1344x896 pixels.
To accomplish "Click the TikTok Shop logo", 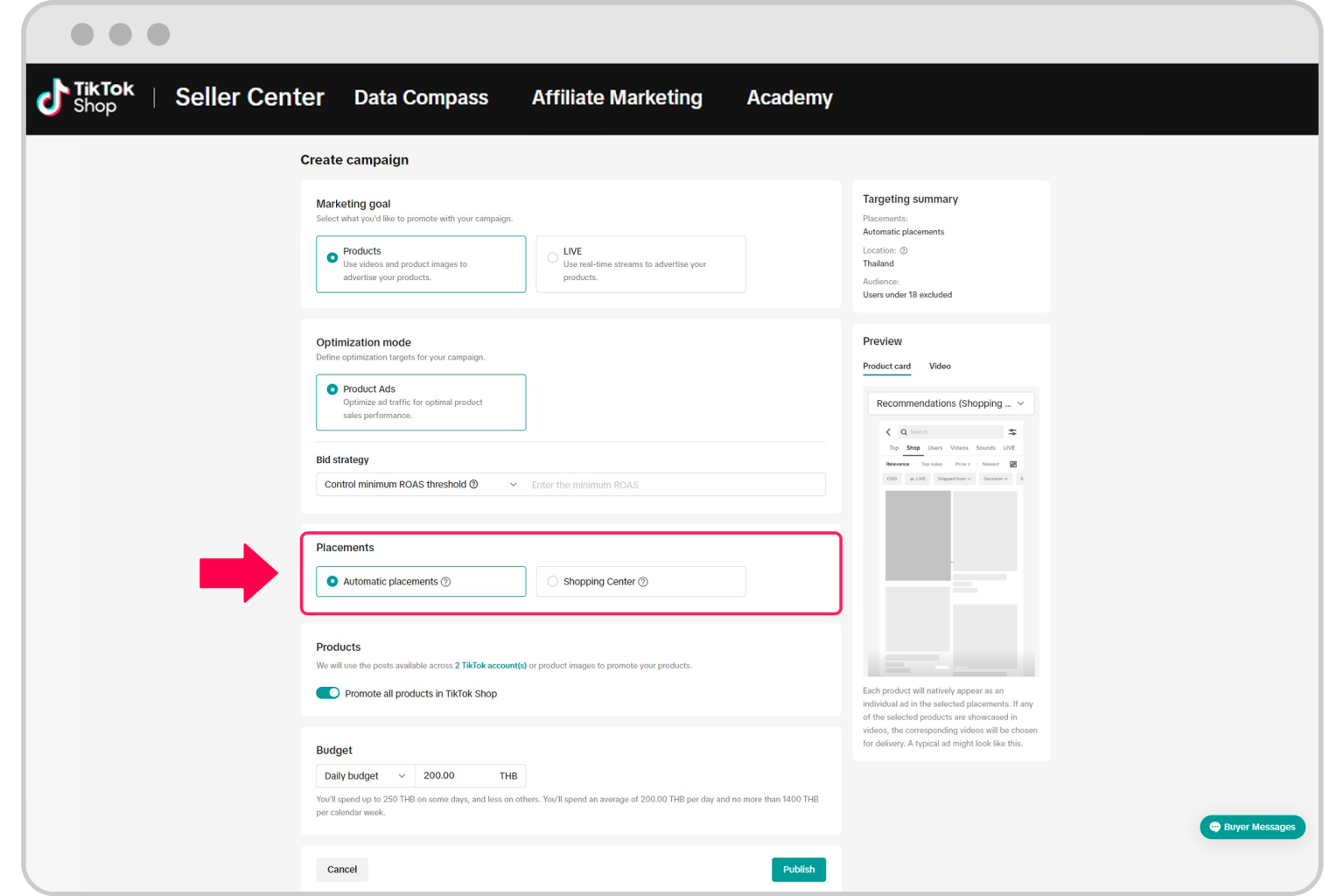I will 85,98.
